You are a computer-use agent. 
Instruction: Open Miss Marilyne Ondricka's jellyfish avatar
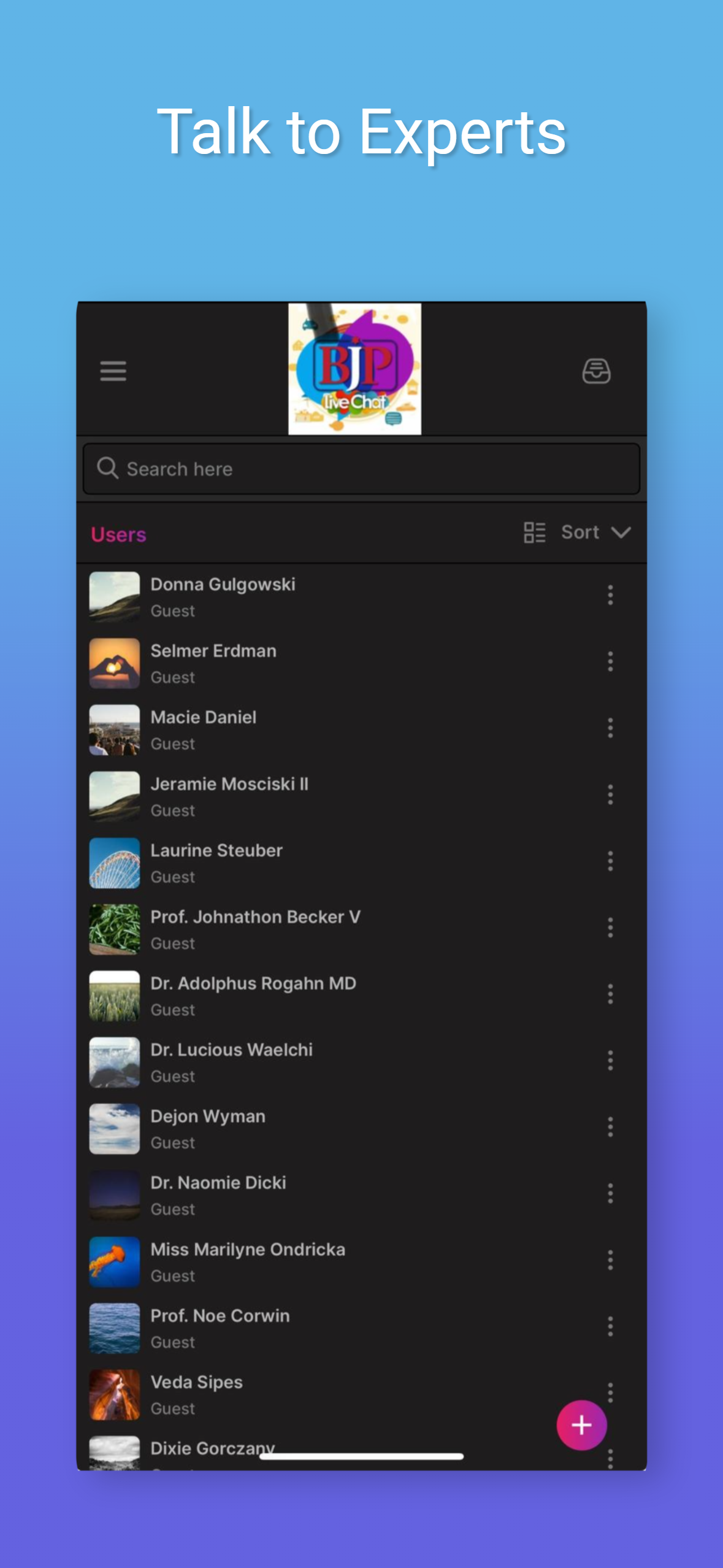tap(115, 1262)
